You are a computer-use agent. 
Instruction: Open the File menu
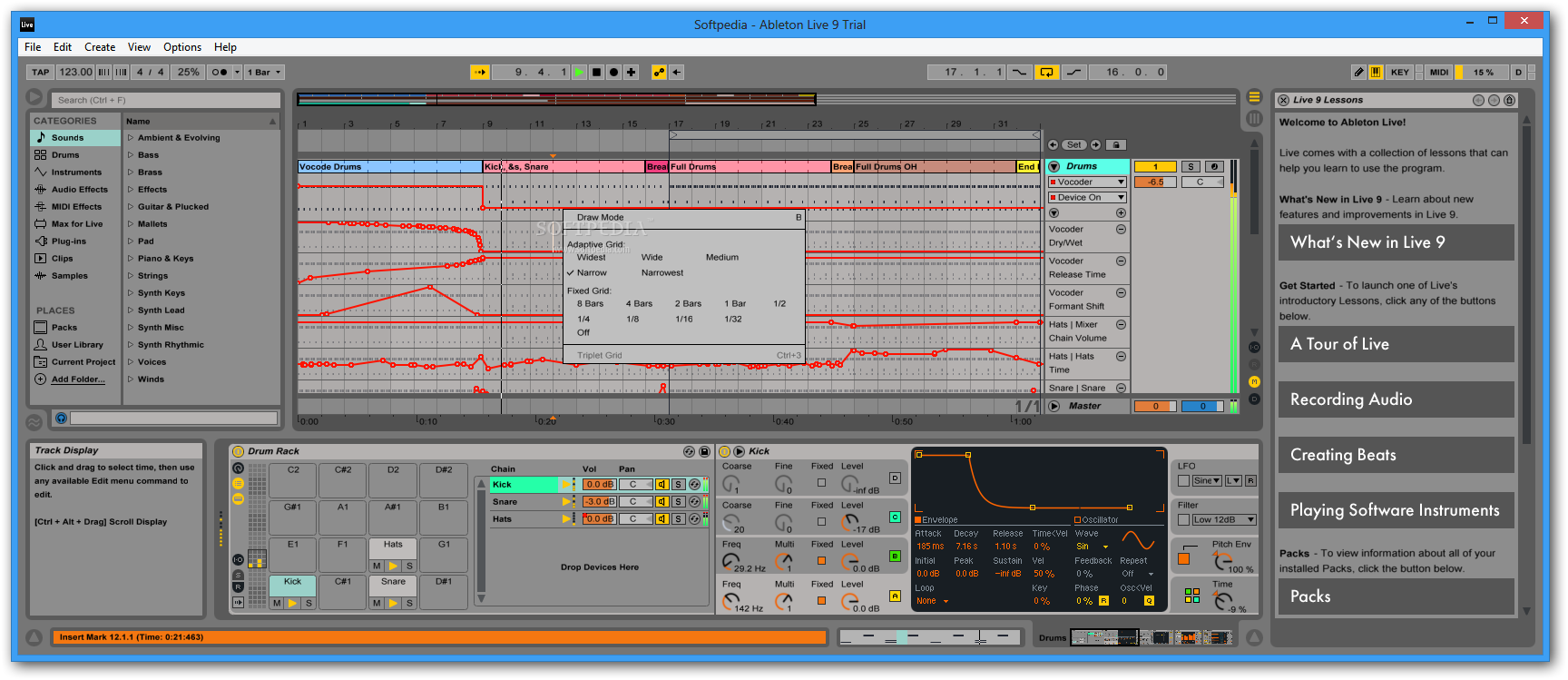tap(33, 47)
